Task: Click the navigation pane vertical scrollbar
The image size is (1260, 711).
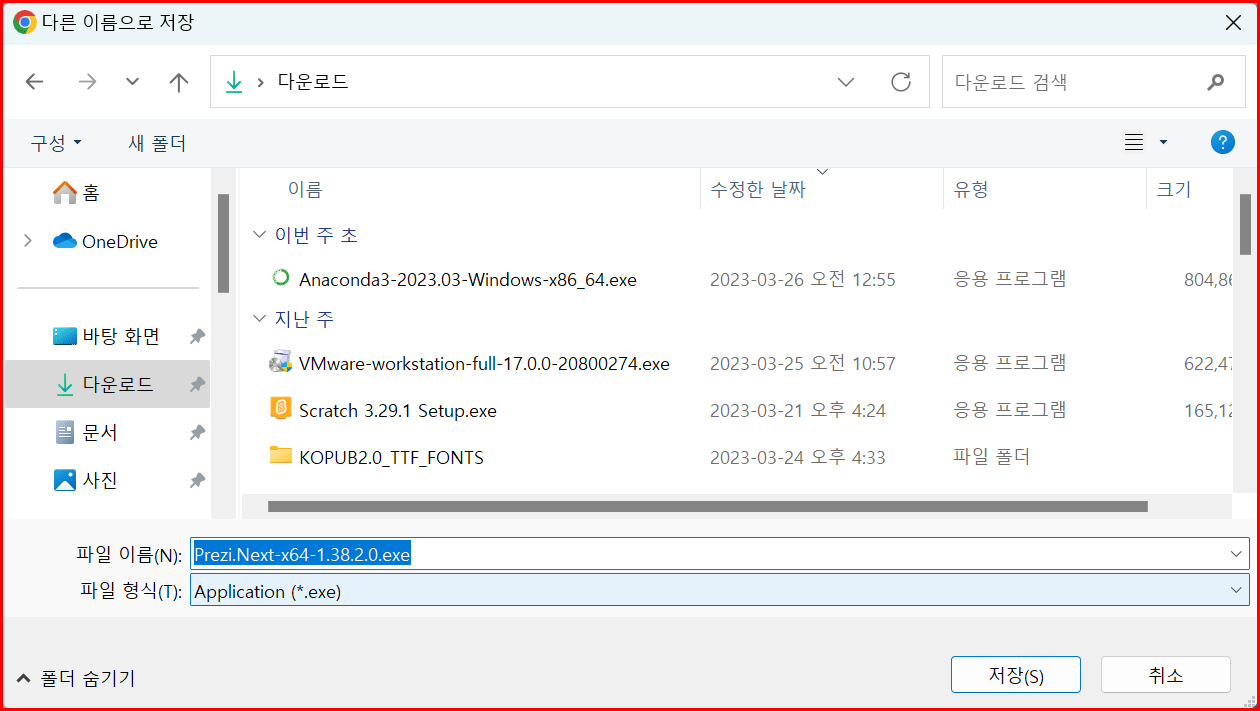Action: point(223,243)
